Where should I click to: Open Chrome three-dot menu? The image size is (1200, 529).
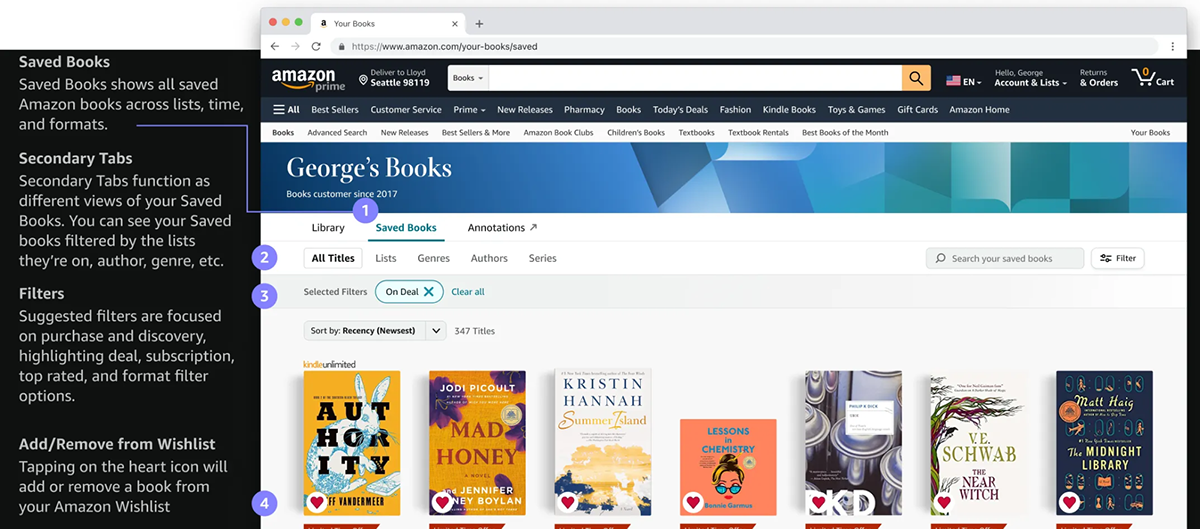(1173, 46)
